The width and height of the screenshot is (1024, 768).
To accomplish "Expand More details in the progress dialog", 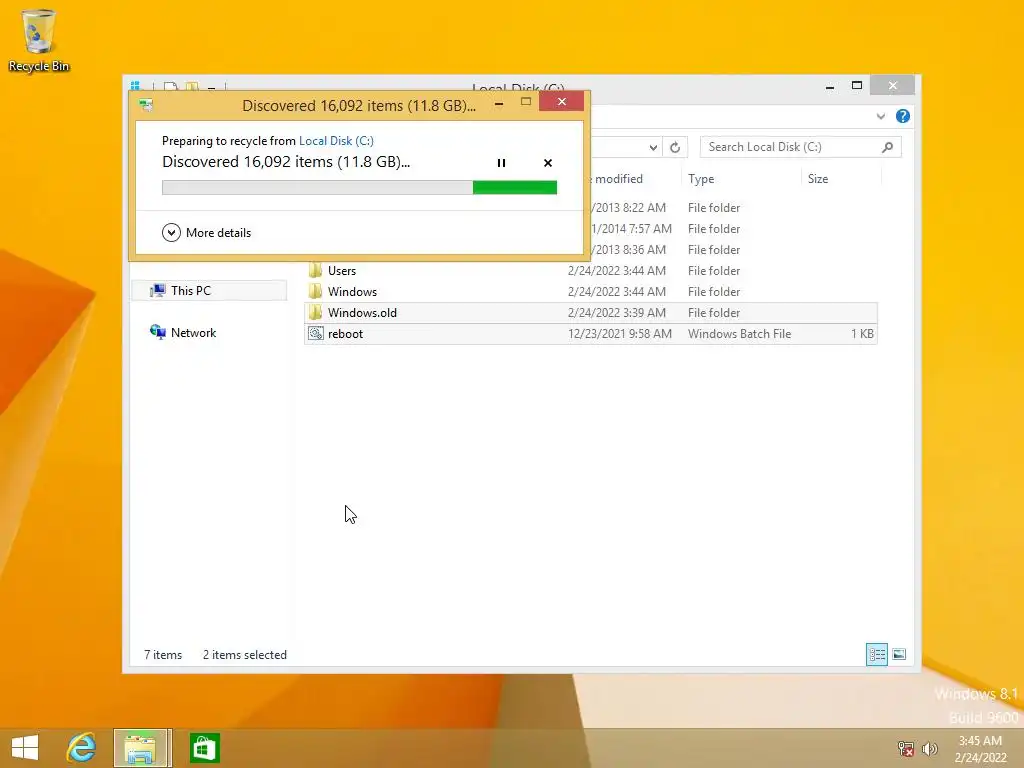I will tap(206, 232).
